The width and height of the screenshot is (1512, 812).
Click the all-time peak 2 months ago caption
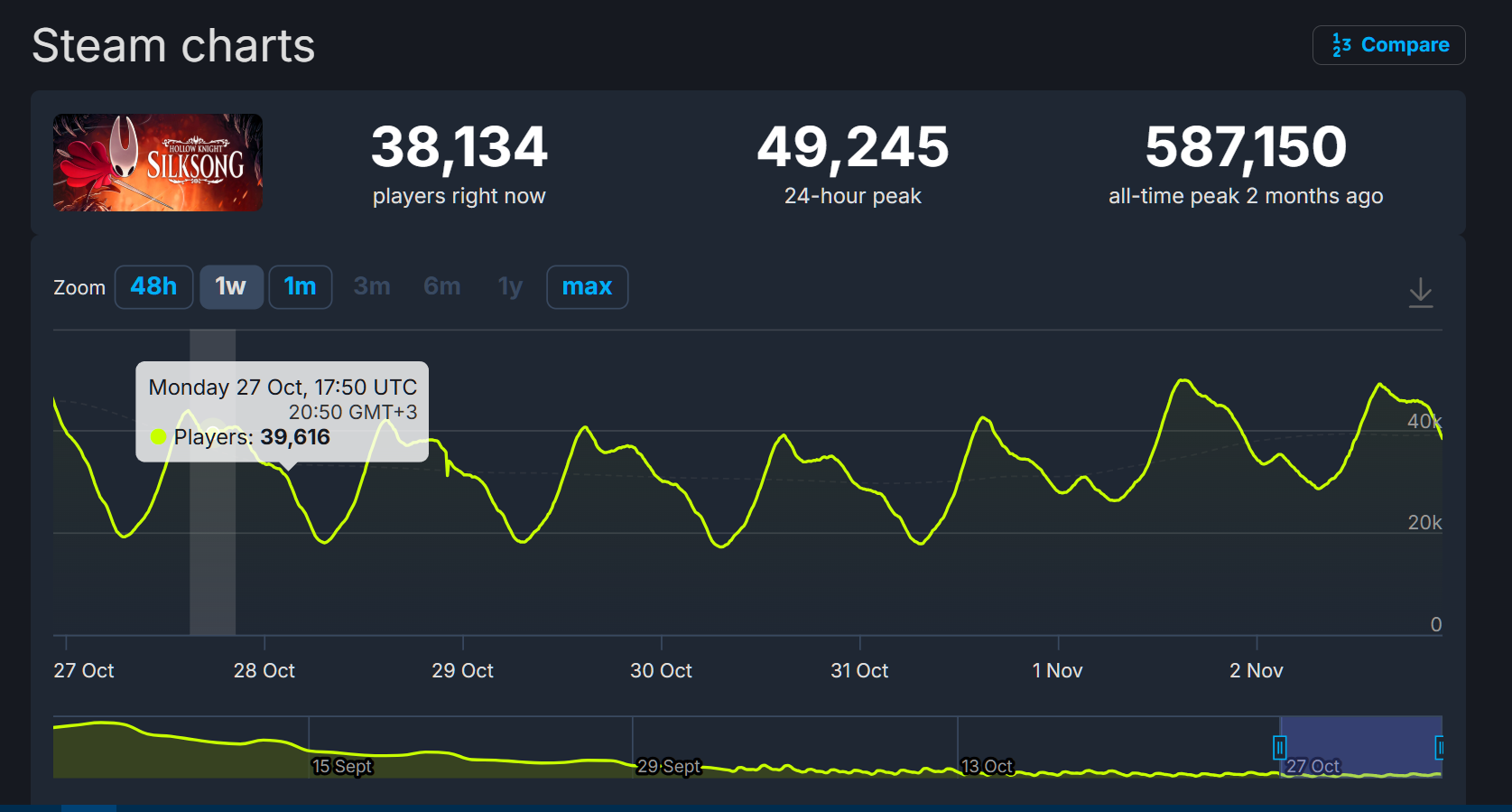pyautogui.click(x=1246, y=196)
